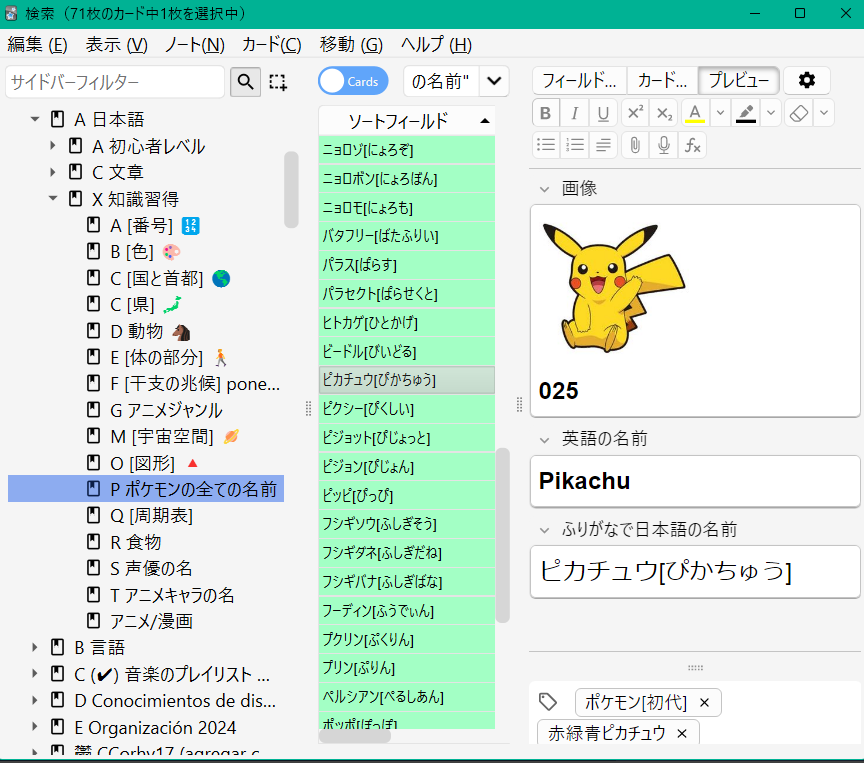Select the P ポケモンの全ての名前 deck
Viewport: 864px width, 763px height.
click(x=146, y=489)
